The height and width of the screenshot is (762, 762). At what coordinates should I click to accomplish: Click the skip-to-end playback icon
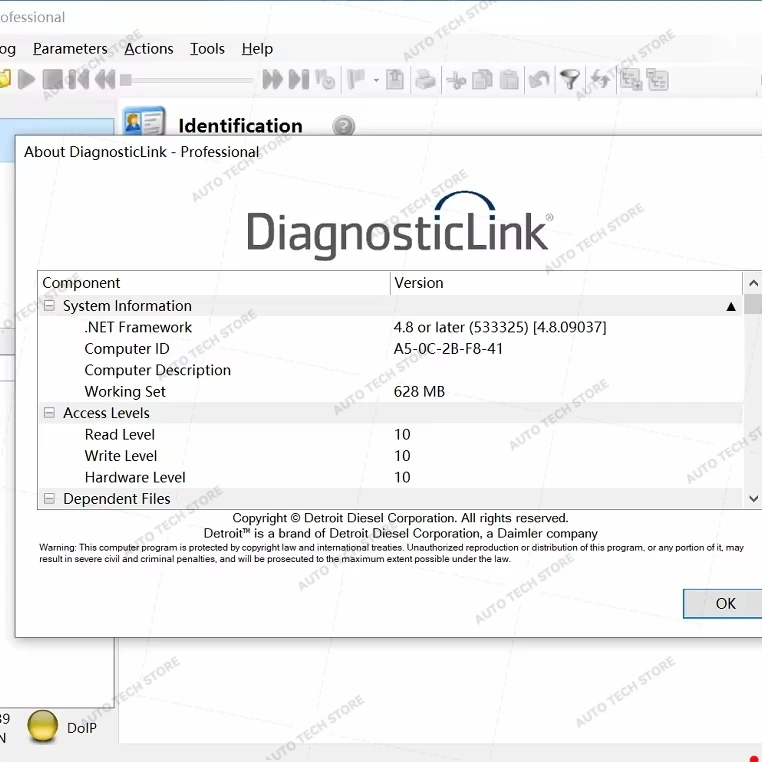coord(298,79)
